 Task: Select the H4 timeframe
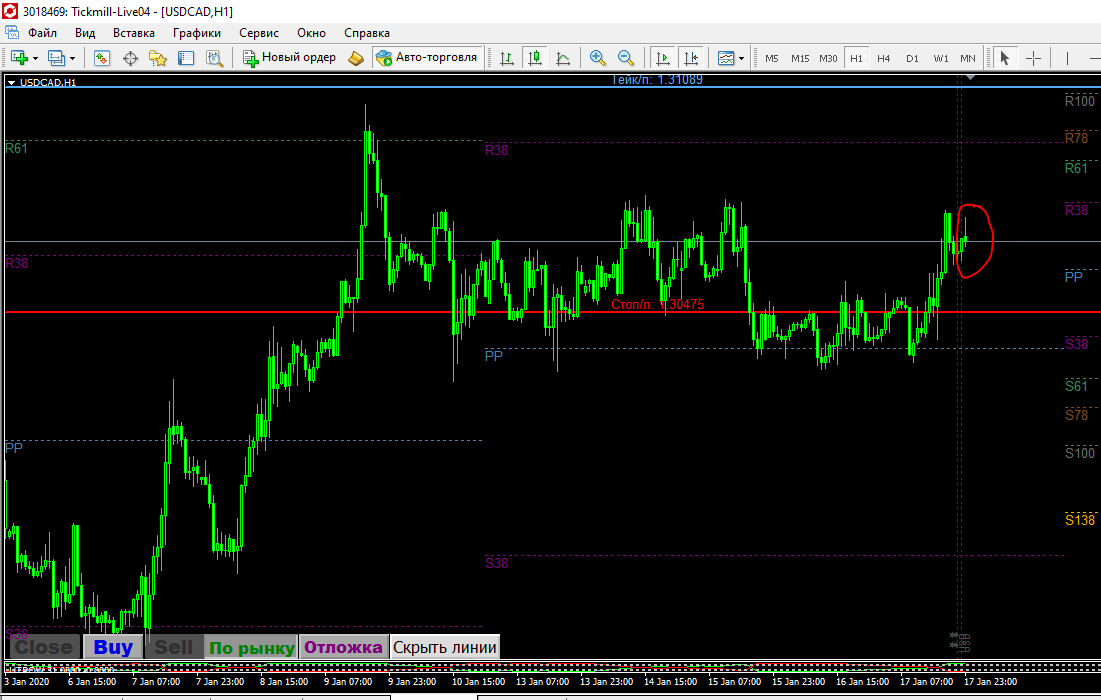coord(883,58)
